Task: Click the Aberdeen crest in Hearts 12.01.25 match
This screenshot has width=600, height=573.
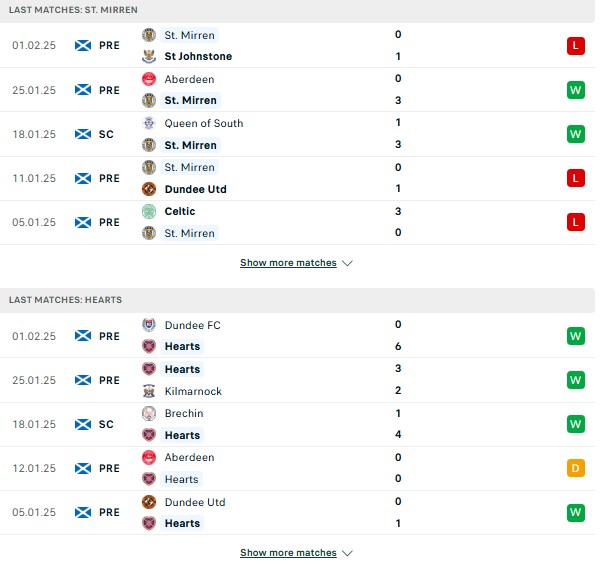Action: click(x=149, y=457)
